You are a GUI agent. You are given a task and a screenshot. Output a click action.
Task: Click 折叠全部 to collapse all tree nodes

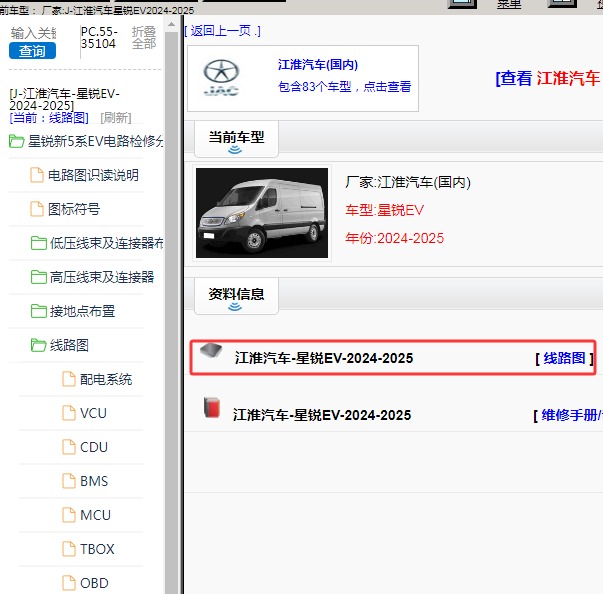(144, 38)
